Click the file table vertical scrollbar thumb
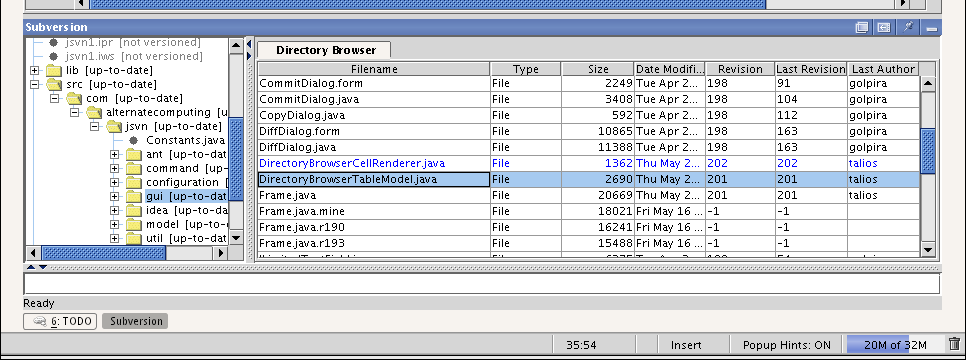The width and height of the screenshot is (966, 360). point(928,151)
